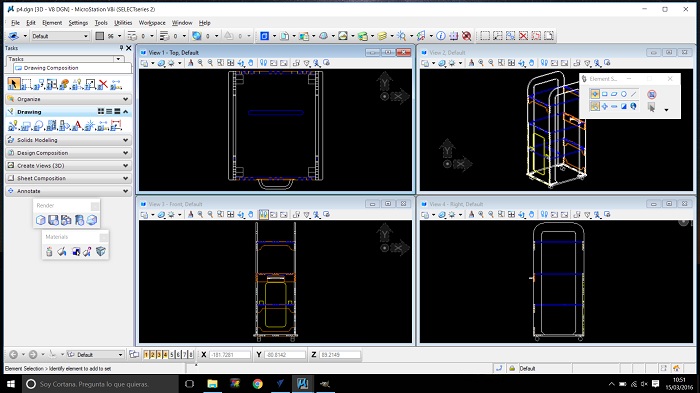
Task: Click the Pan View hand icon in View 1
Action: point(251,63)
